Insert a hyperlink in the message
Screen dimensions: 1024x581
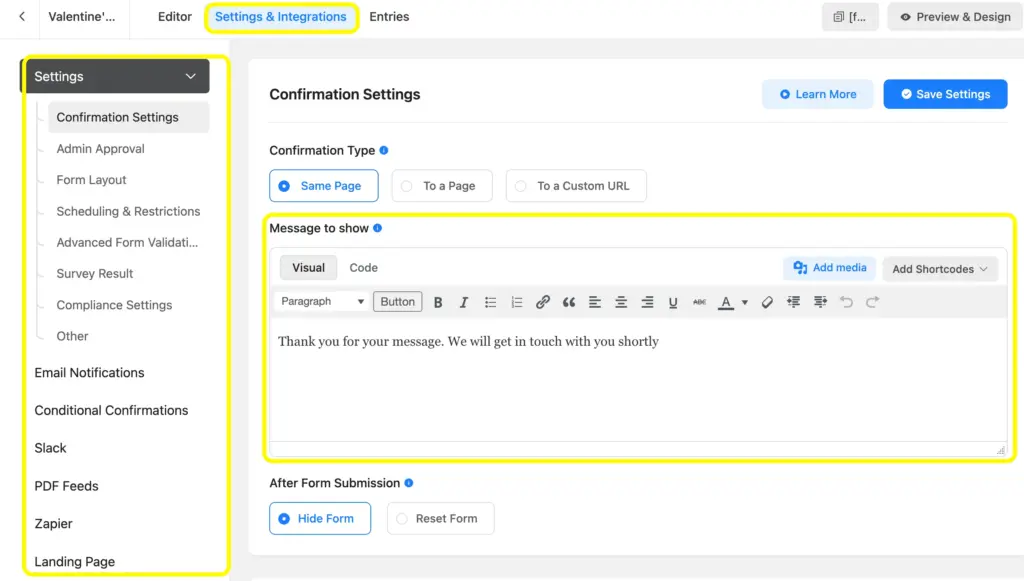pos(542,301)
